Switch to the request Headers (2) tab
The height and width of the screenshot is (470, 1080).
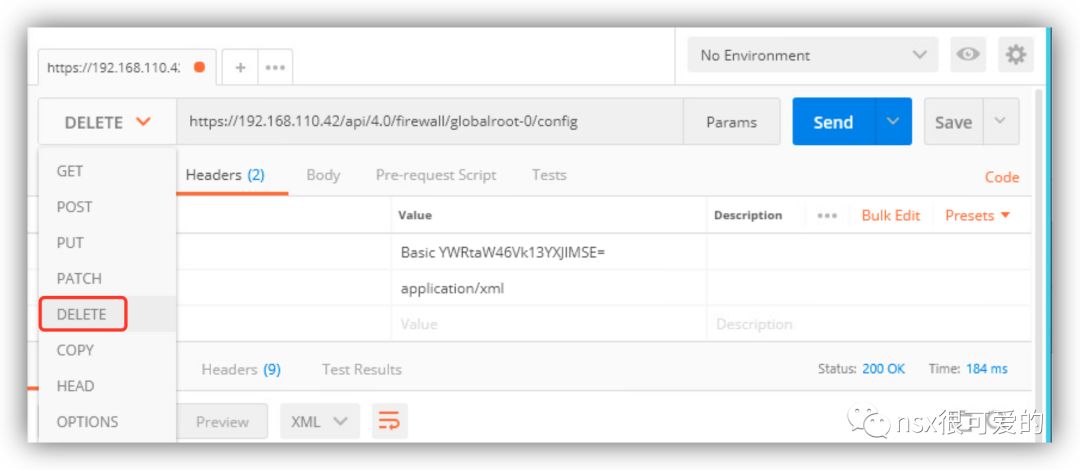coord(225,175)
